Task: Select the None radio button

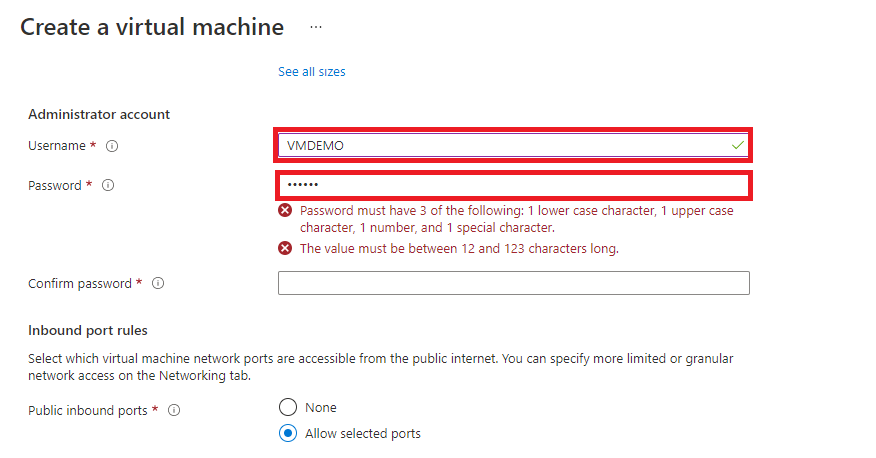Action: click(x=288, y=407)
